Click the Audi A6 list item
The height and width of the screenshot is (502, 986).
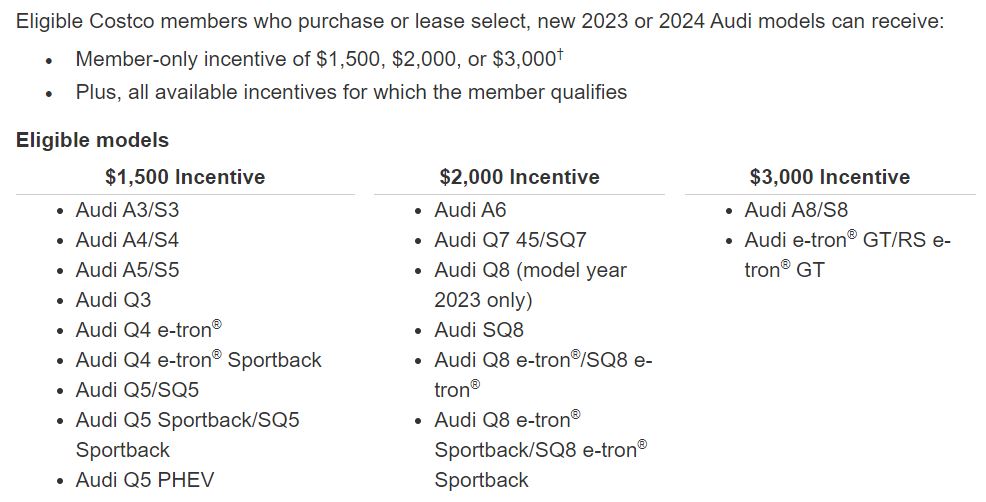click(x=470, y=209)
